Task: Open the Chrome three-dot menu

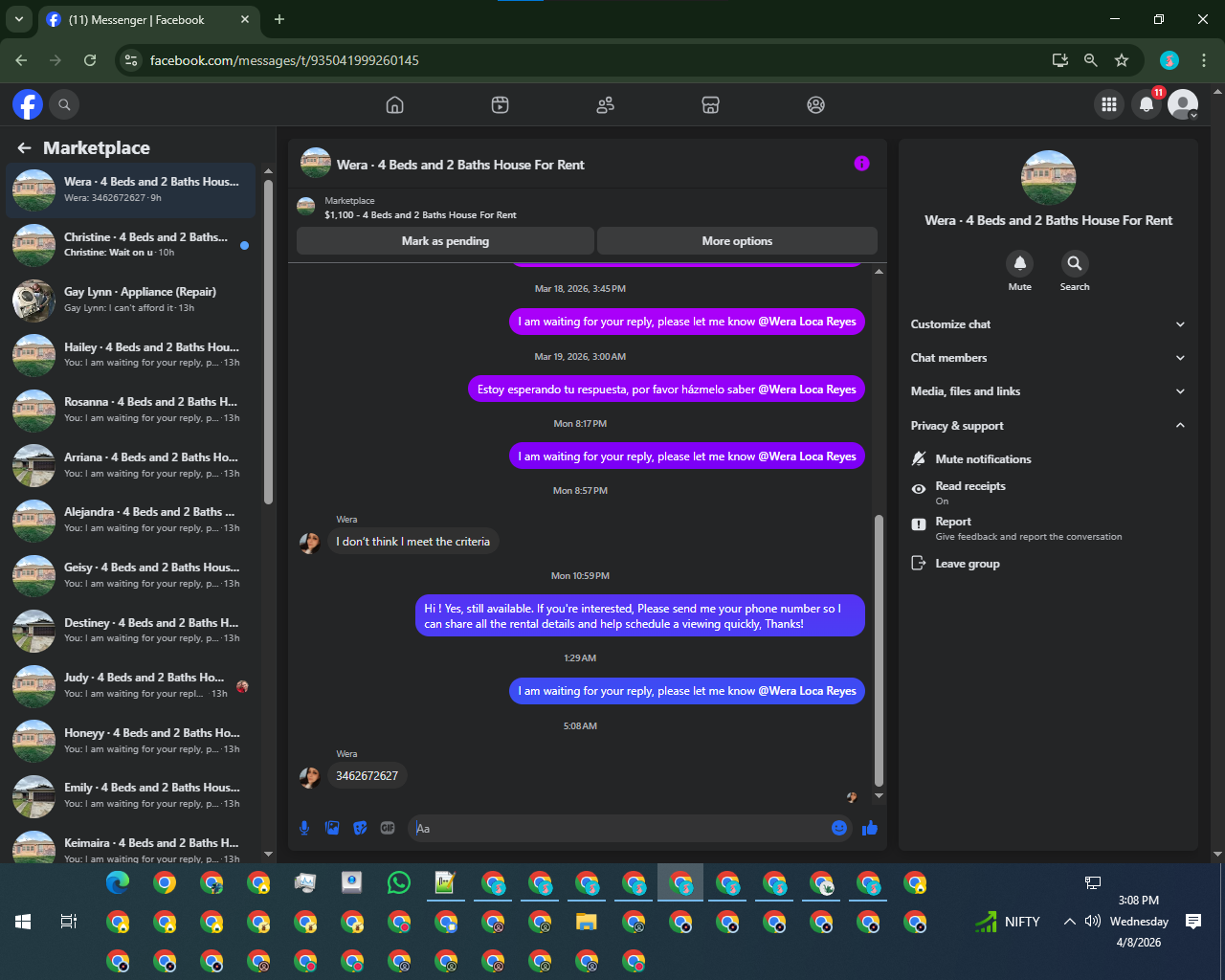Action: point(1203,60)
